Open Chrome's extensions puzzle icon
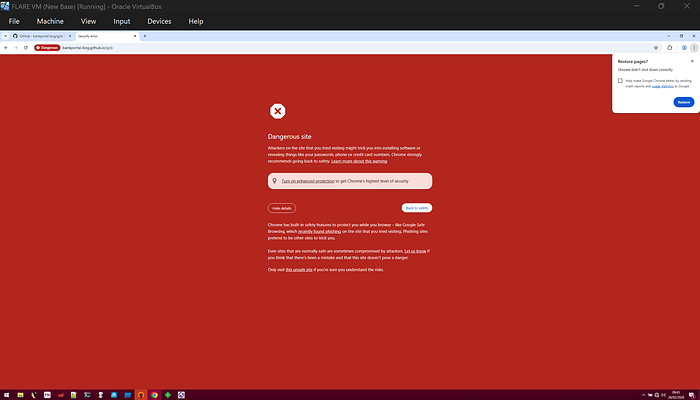This screenshot has height=400, width=700. 670,48
